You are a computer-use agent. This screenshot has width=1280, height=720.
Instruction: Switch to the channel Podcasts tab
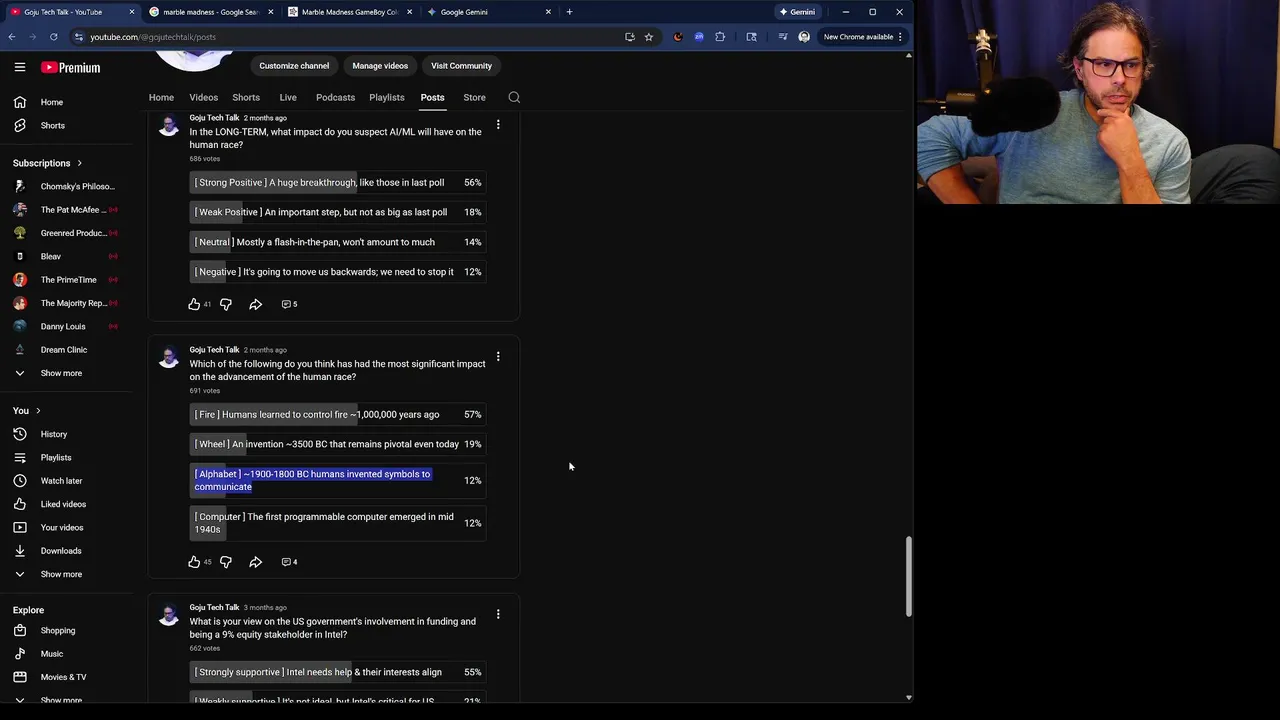[335, 98]
